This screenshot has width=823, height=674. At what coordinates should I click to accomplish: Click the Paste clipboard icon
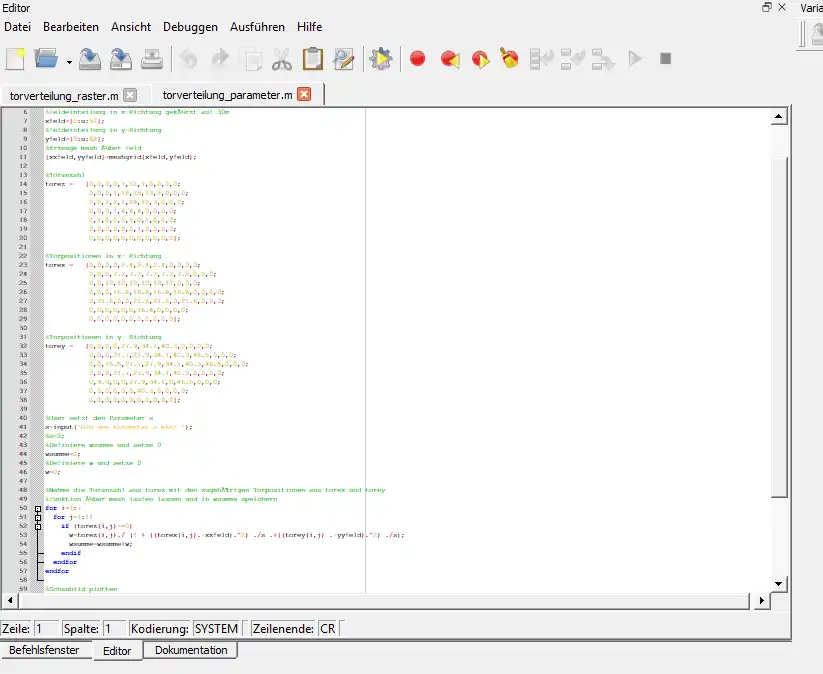point(313,59)
